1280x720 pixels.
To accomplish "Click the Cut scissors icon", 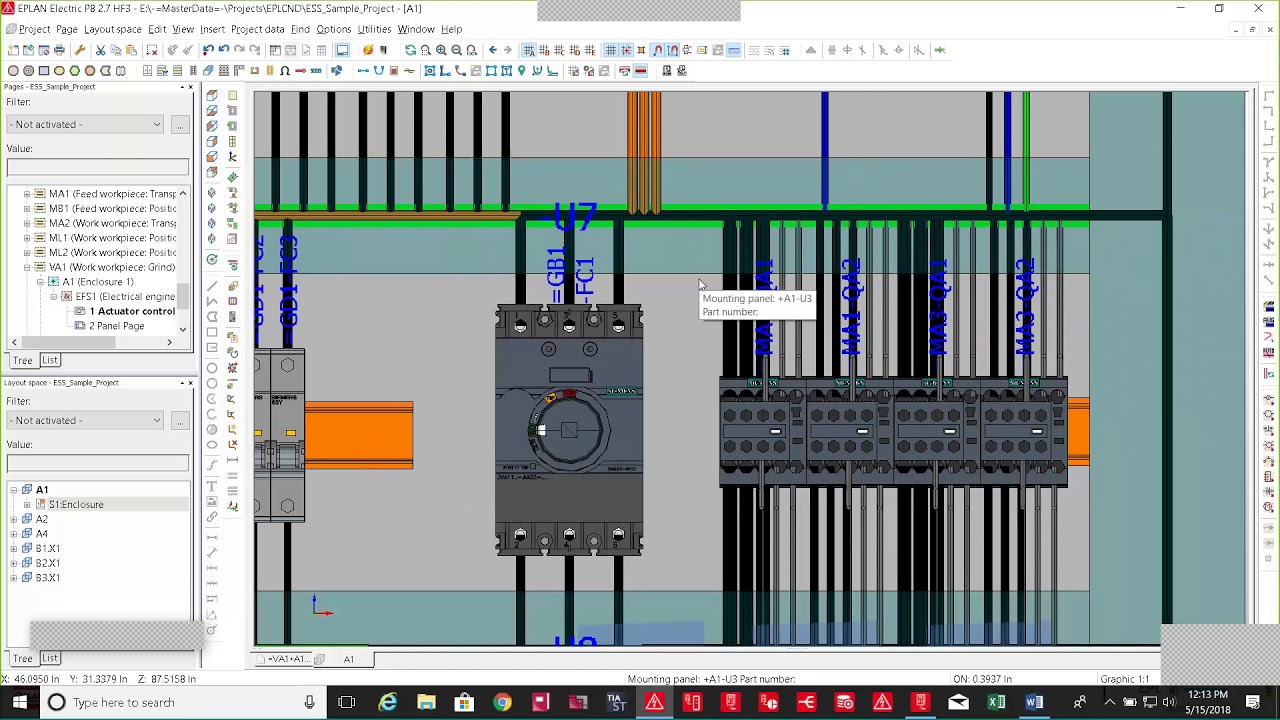I will [x=100, y=50].
